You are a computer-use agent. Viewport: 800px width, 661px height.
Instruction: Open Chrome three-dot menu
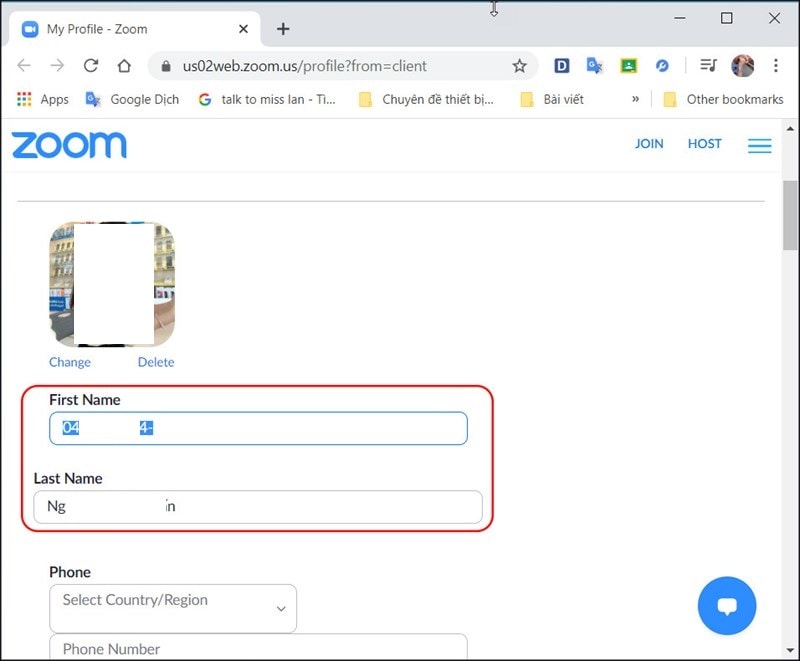click(x=776, y=66)
